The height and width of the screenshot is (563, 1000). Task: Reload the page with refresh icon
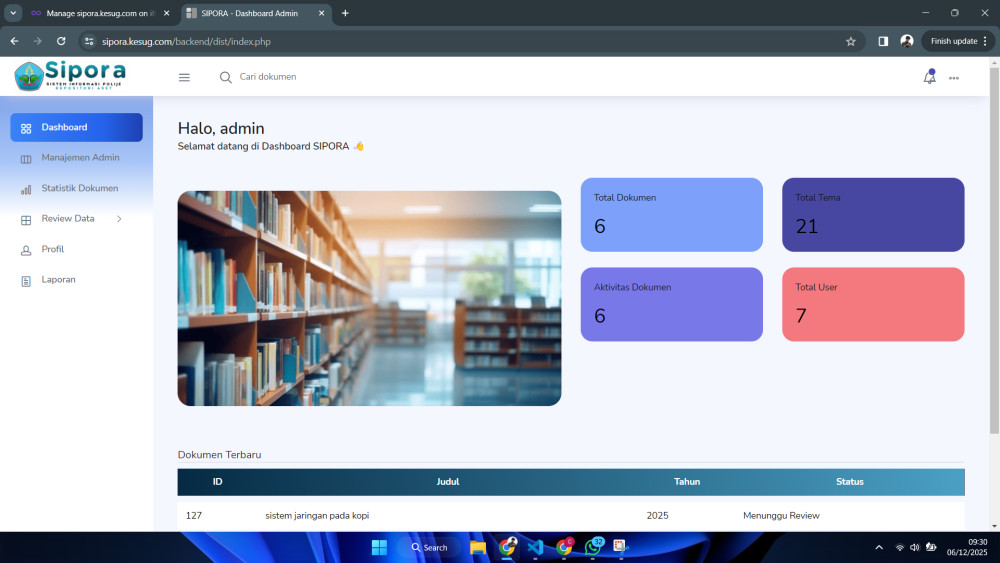click(61, 41)
